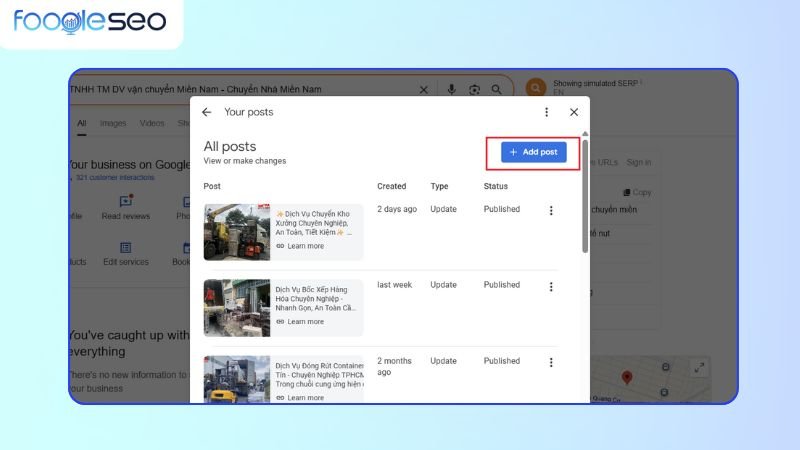The height and width of the screenshot is (450, 800).
Task: Open options menu for the 2 months ago post
Action: pos(551,362)
